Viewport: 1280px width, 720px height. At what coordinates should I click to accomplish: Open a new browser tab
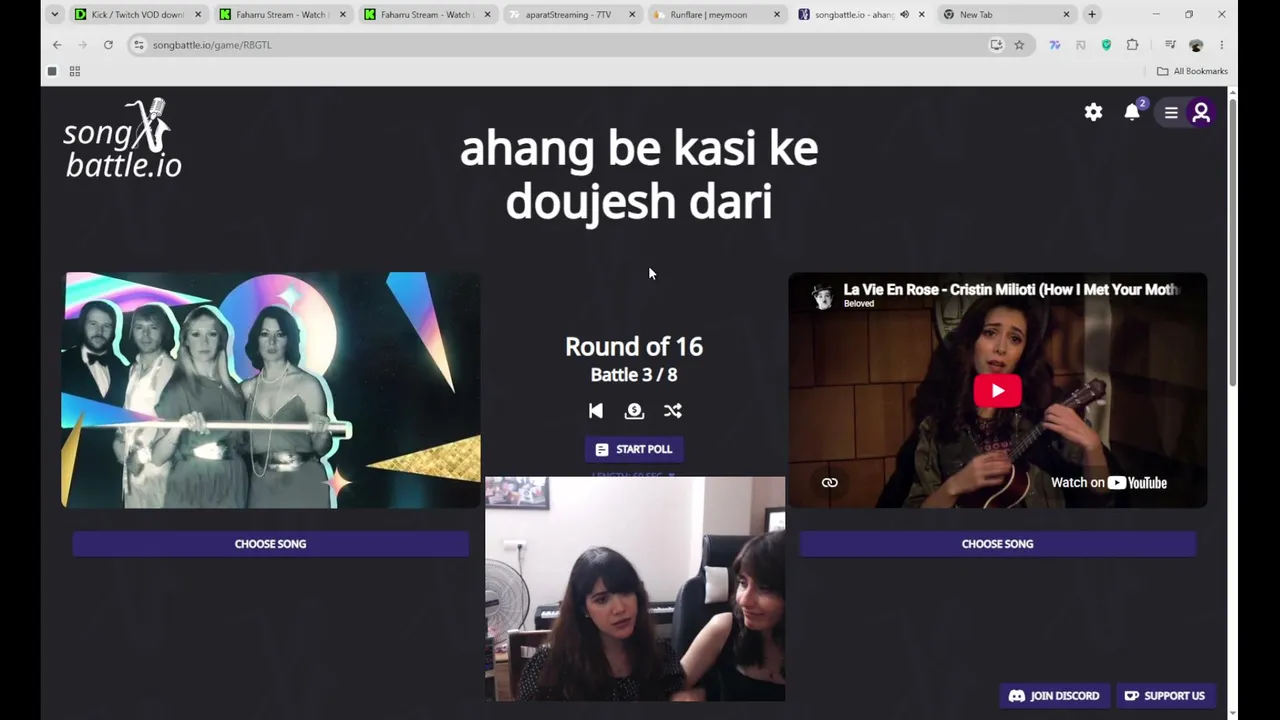[x=1092, y=15]
